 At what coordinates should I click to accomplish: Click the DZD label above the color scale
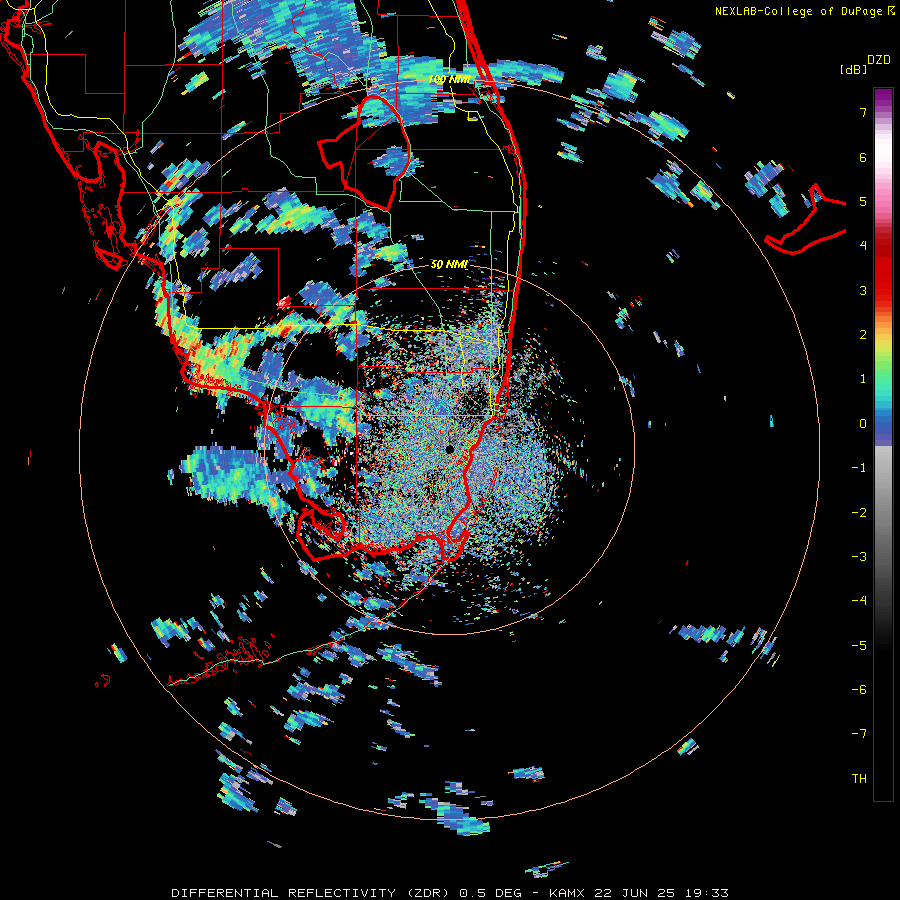[x=879, y=60]
